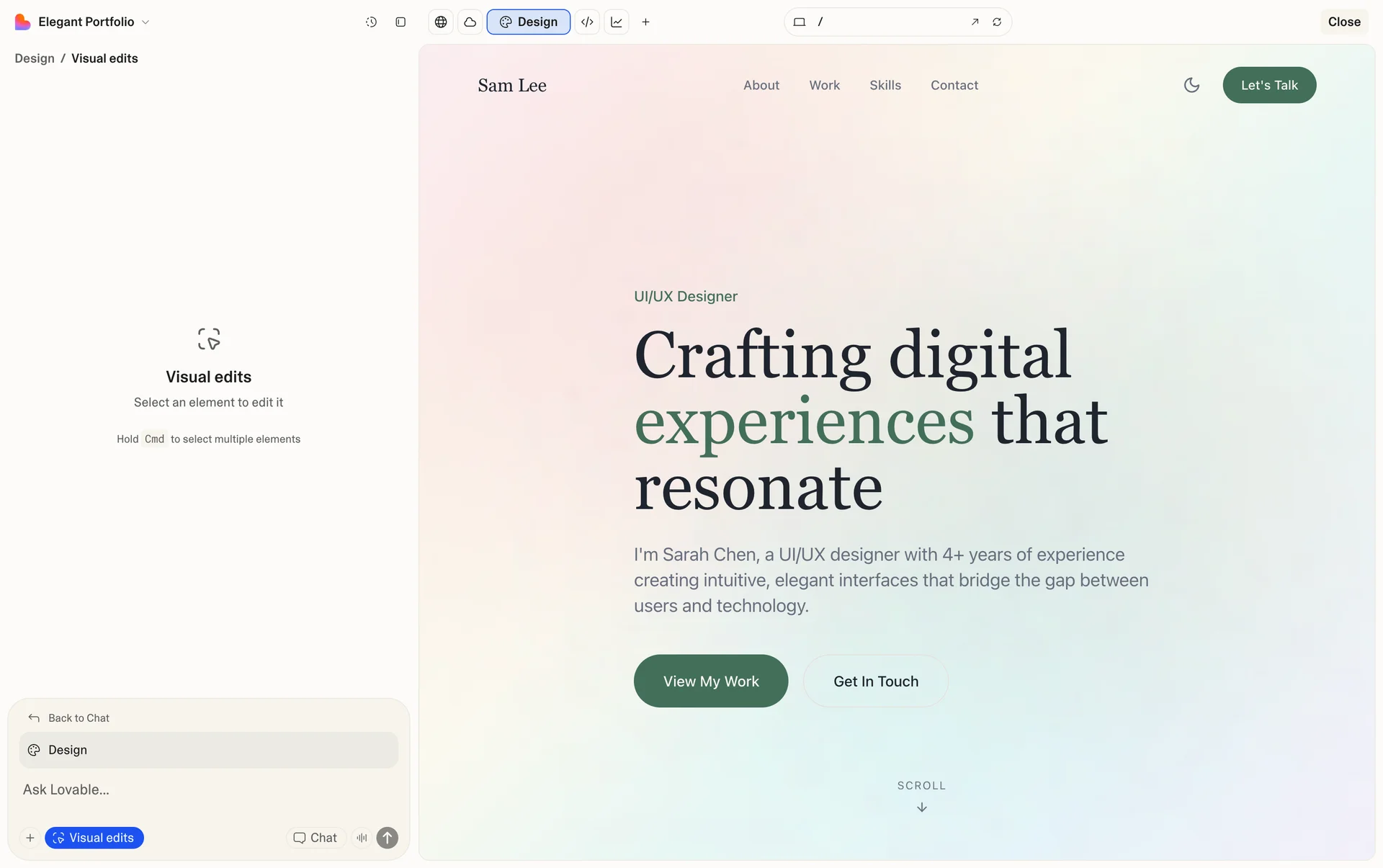Toggle Chat mode button
The width and height of the screenshot is (1383, 868).
pos(315,838)
